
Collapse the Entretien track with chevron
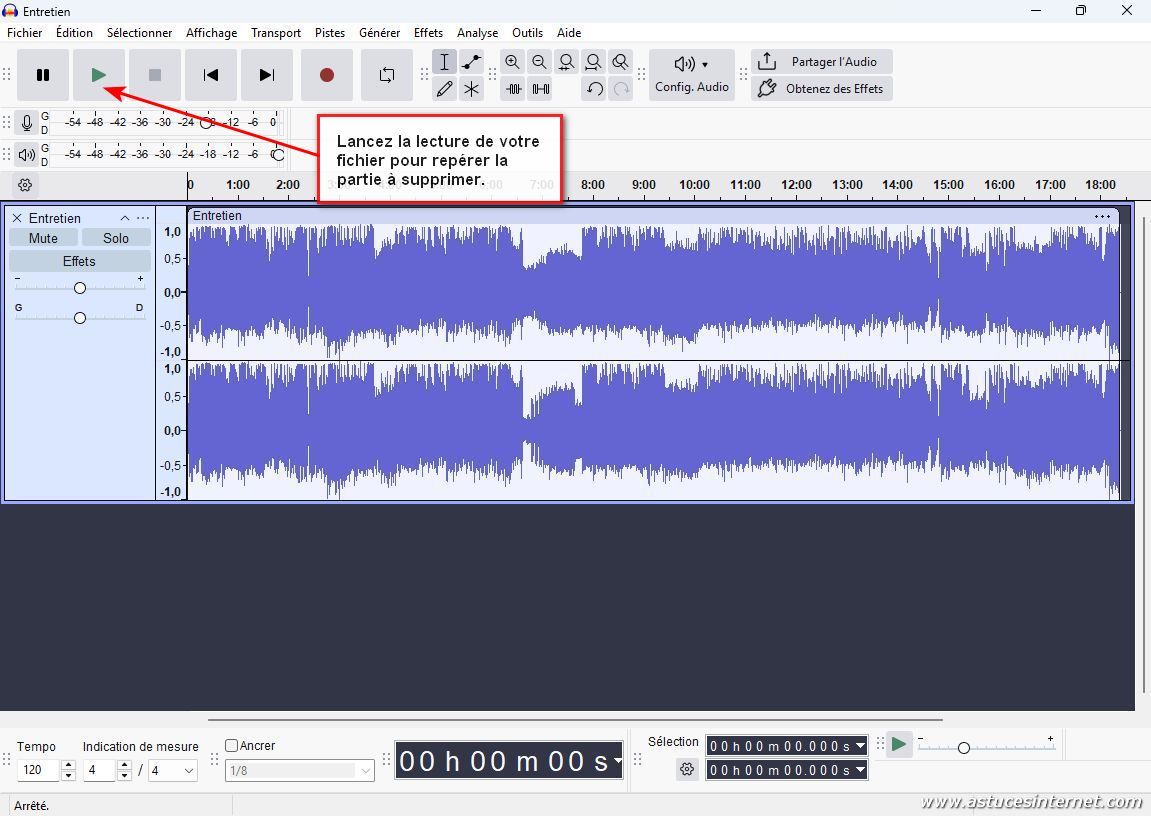pos(125,218)
